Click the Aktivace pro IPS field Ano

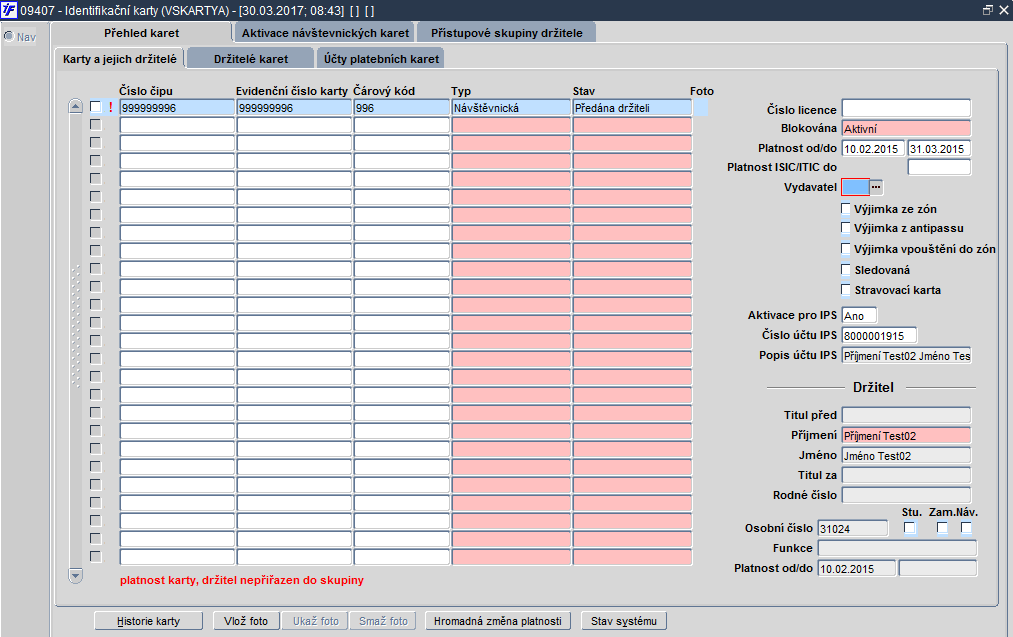(x=859, y=315)
